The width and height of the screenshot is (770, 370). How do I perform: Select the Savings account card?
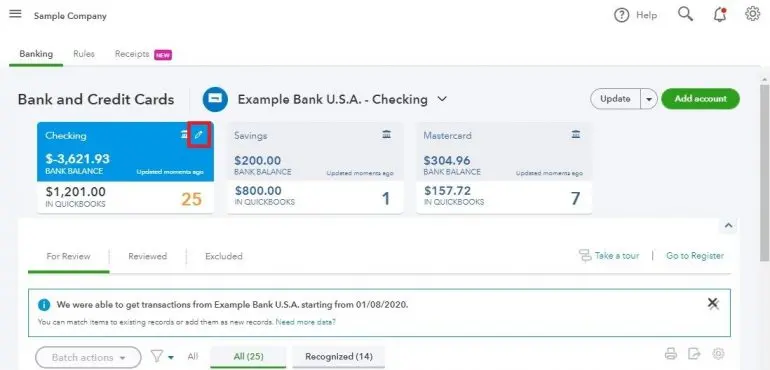point(315,168)
